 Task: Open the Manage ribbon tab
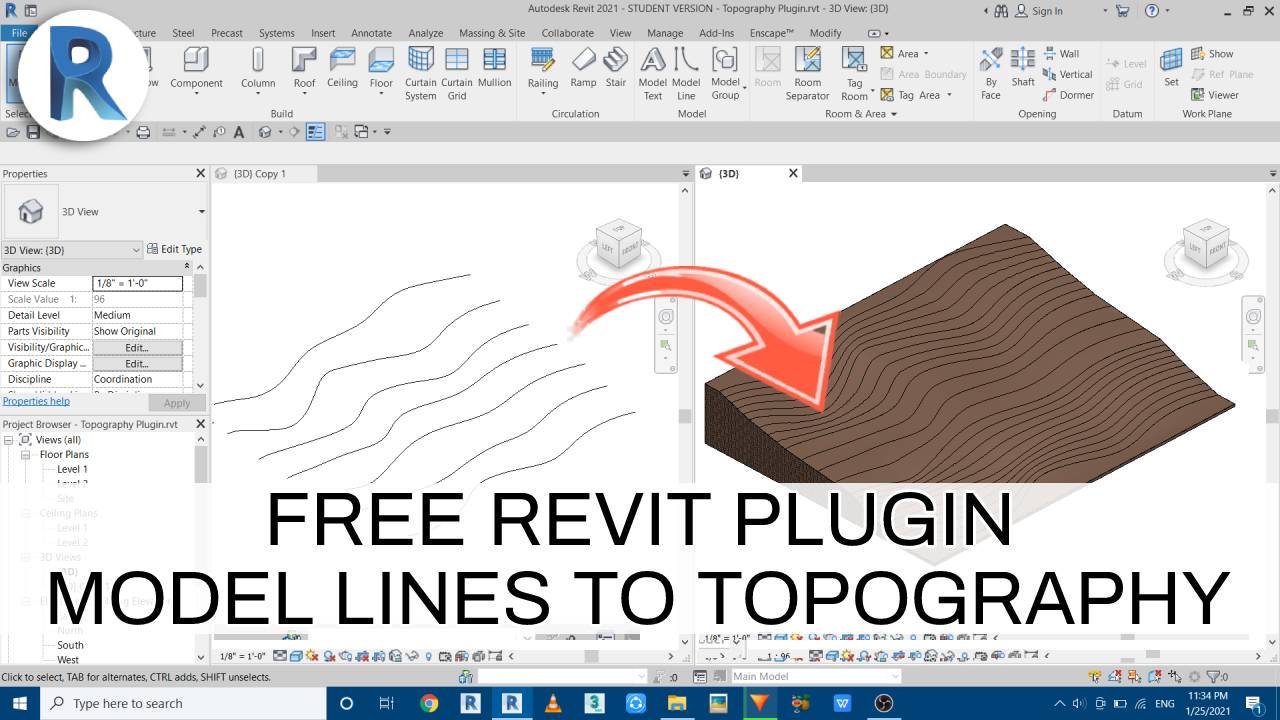[664, 32]
